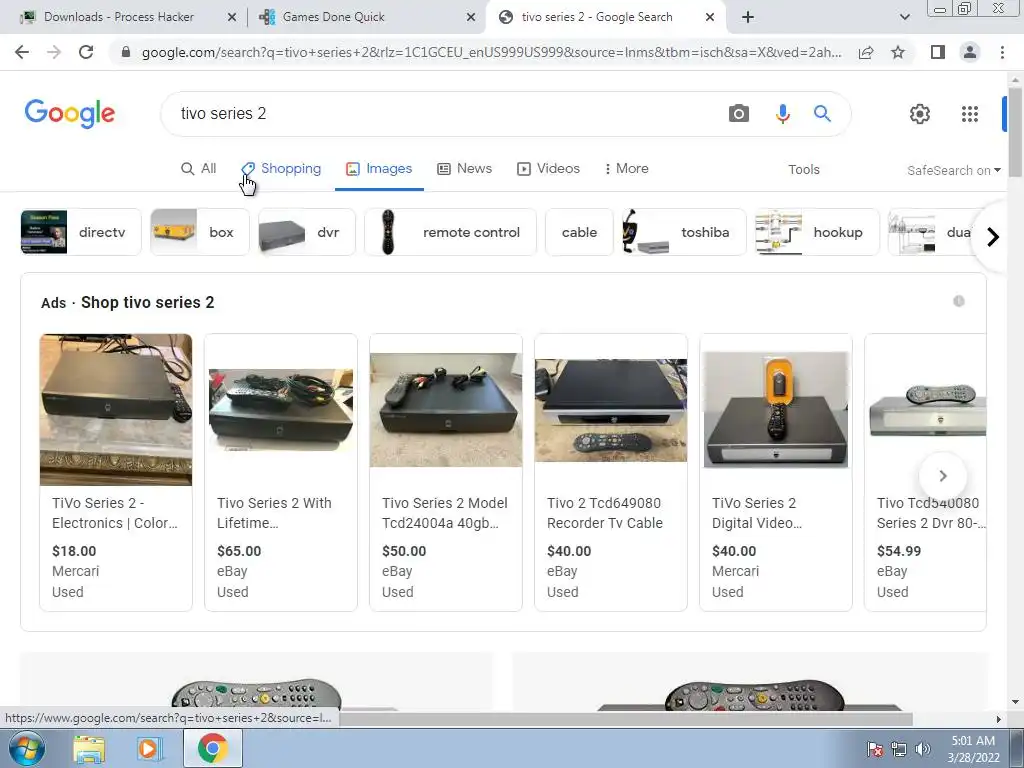The height and width of the screenshot is (768, 1024).
Task: Open the $50.00 eBay TiVo product image
Action: 446,409
